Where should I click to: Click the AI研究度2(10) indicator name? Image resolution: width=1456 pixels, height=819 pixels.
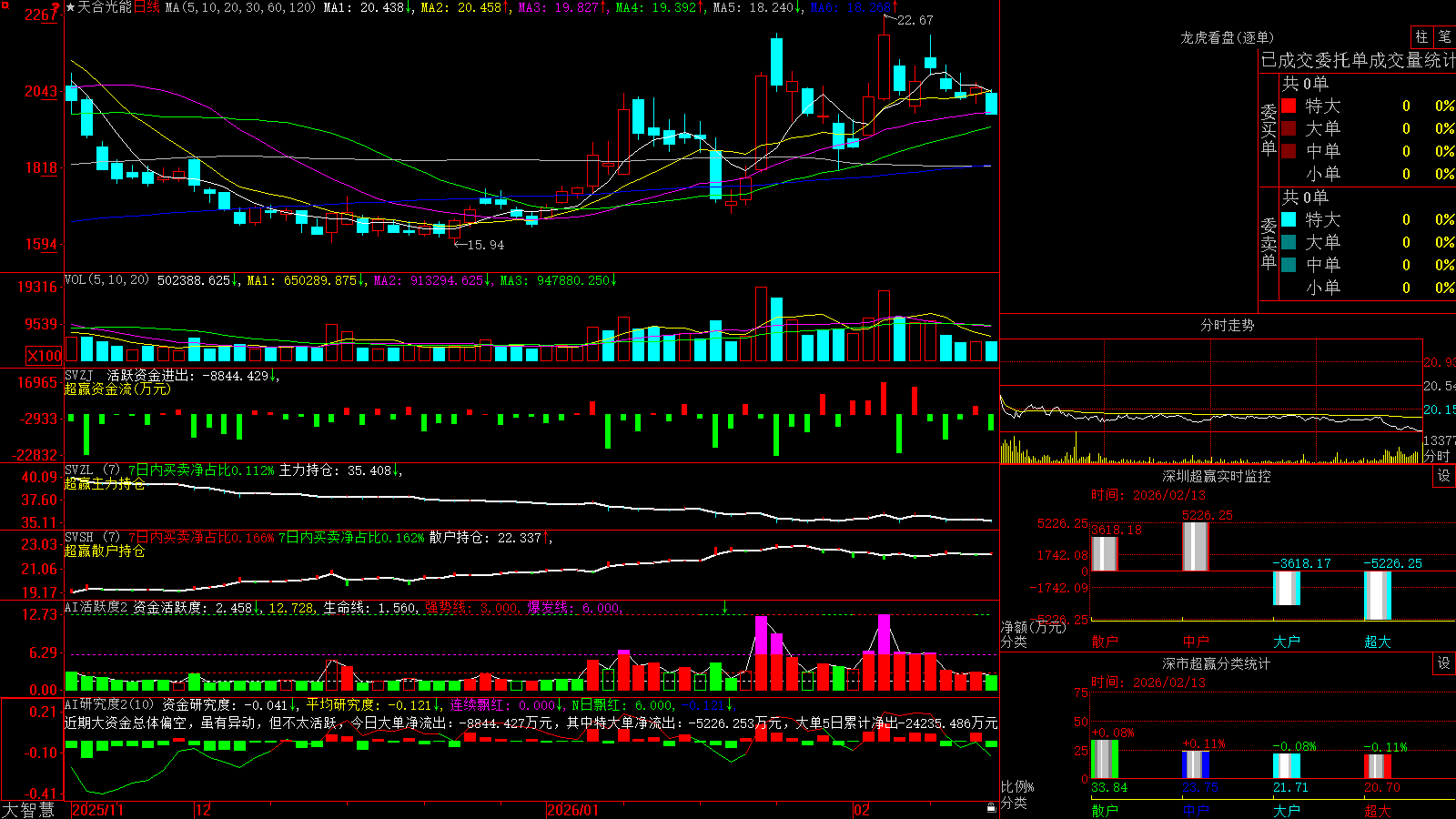click(109, 704)
